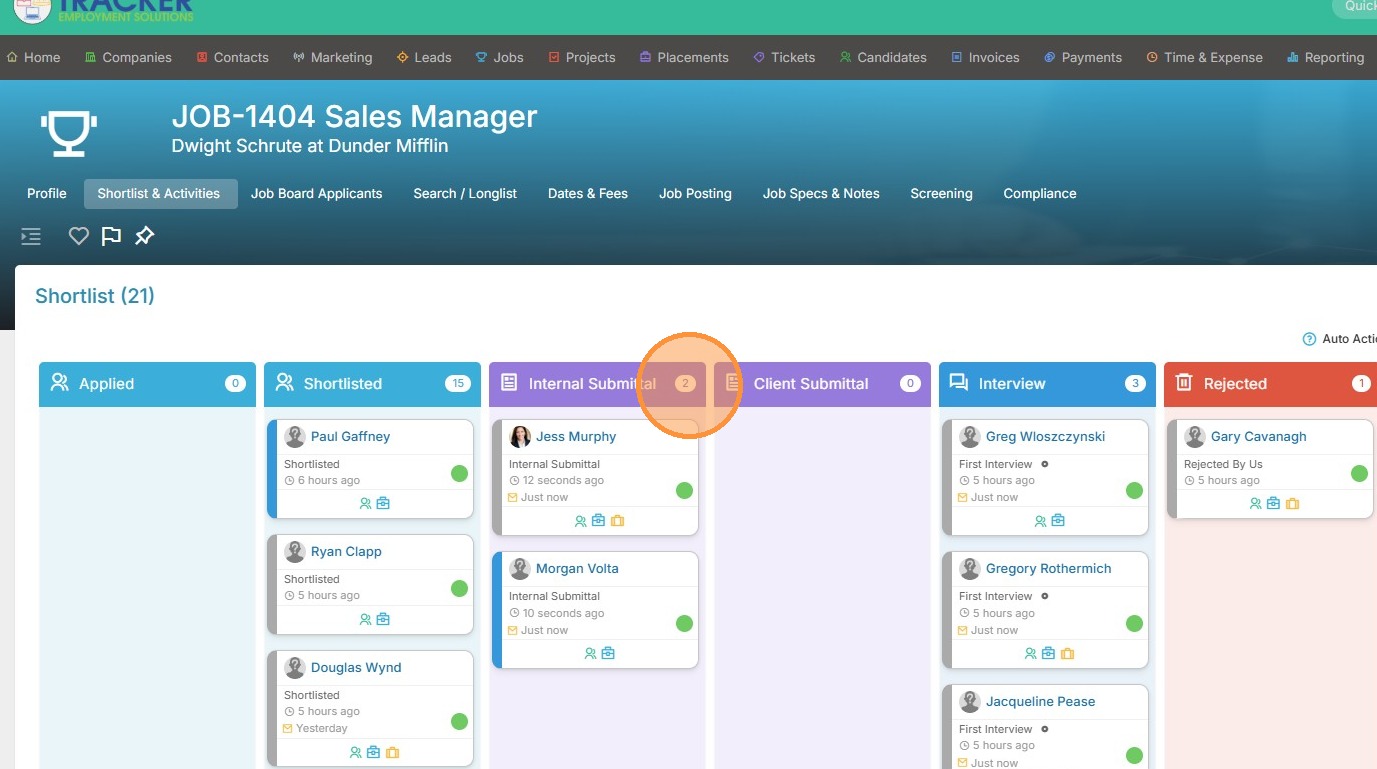Click the Client Submittal column header
Image resolution: width=1377 pixels, height=769 pixels.
tap(822, 384)
